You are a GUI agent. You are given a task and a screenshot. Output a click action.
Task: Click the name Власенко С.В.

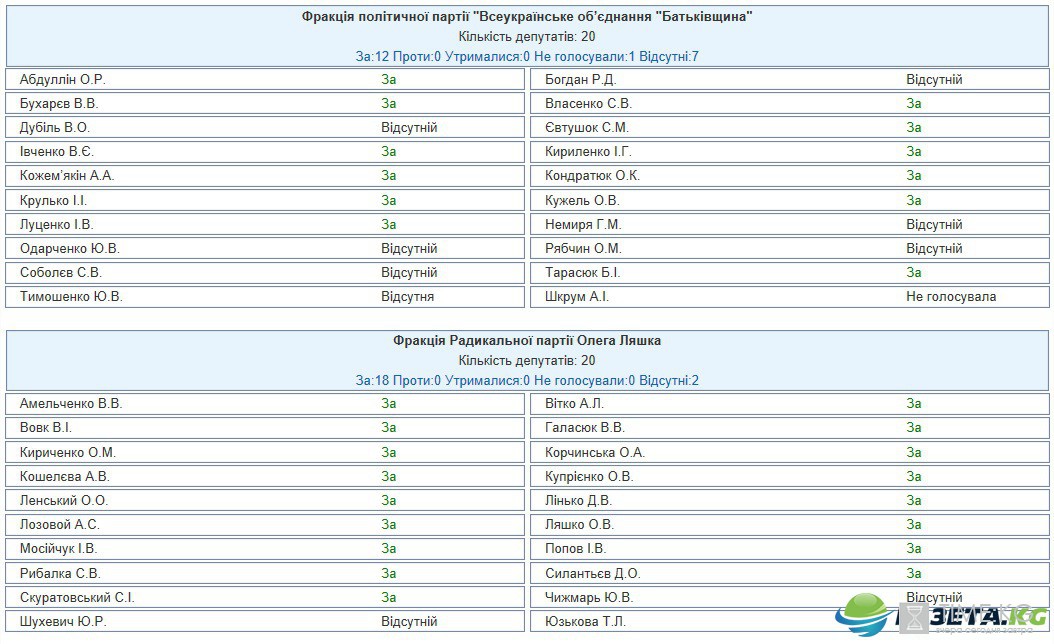click(x=589, y=104)
